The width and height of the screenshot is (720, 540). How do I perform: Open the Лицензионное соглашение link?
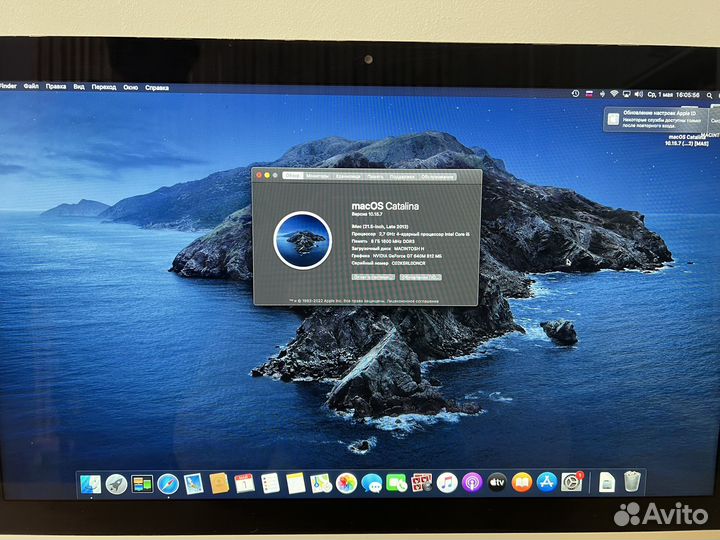pos(413,301)
